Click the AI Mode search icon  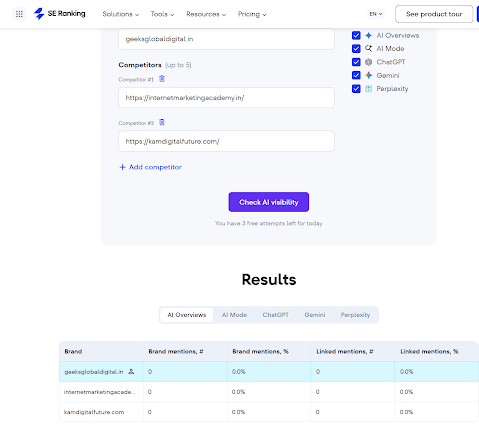tap(368, 49)
